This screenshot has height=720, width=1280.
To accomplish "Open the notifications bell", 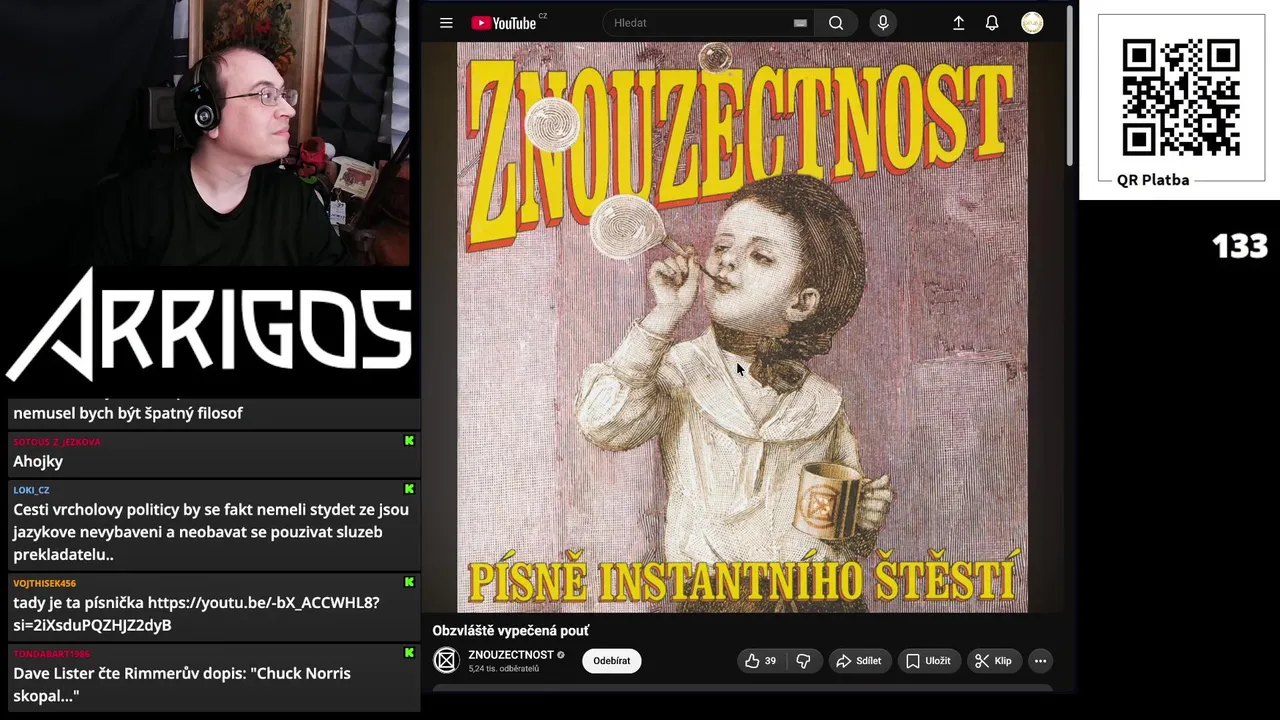I will tap(992, 23).
